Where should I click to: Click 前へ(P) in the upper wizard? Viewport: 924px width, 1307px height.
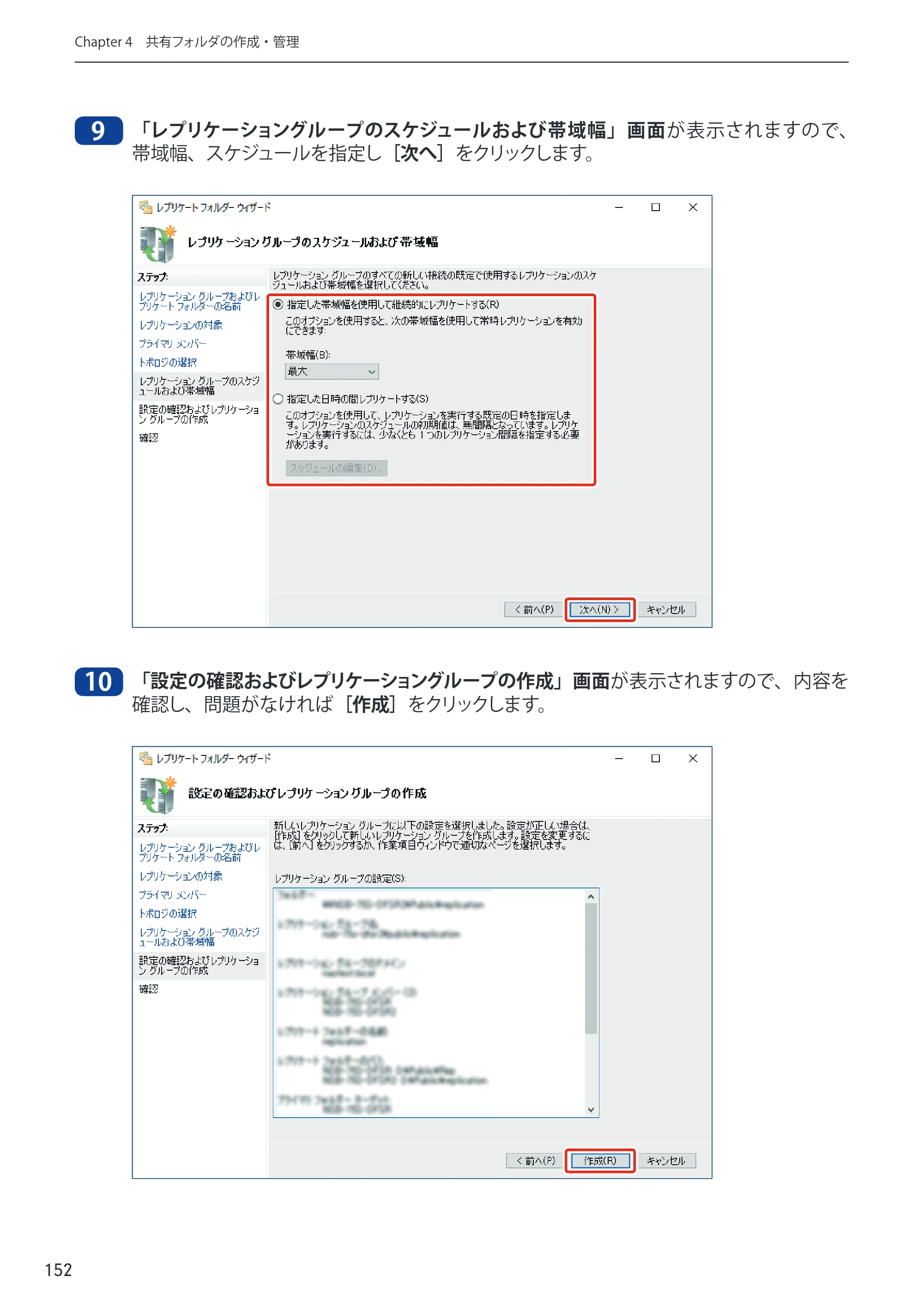point(534,609)
